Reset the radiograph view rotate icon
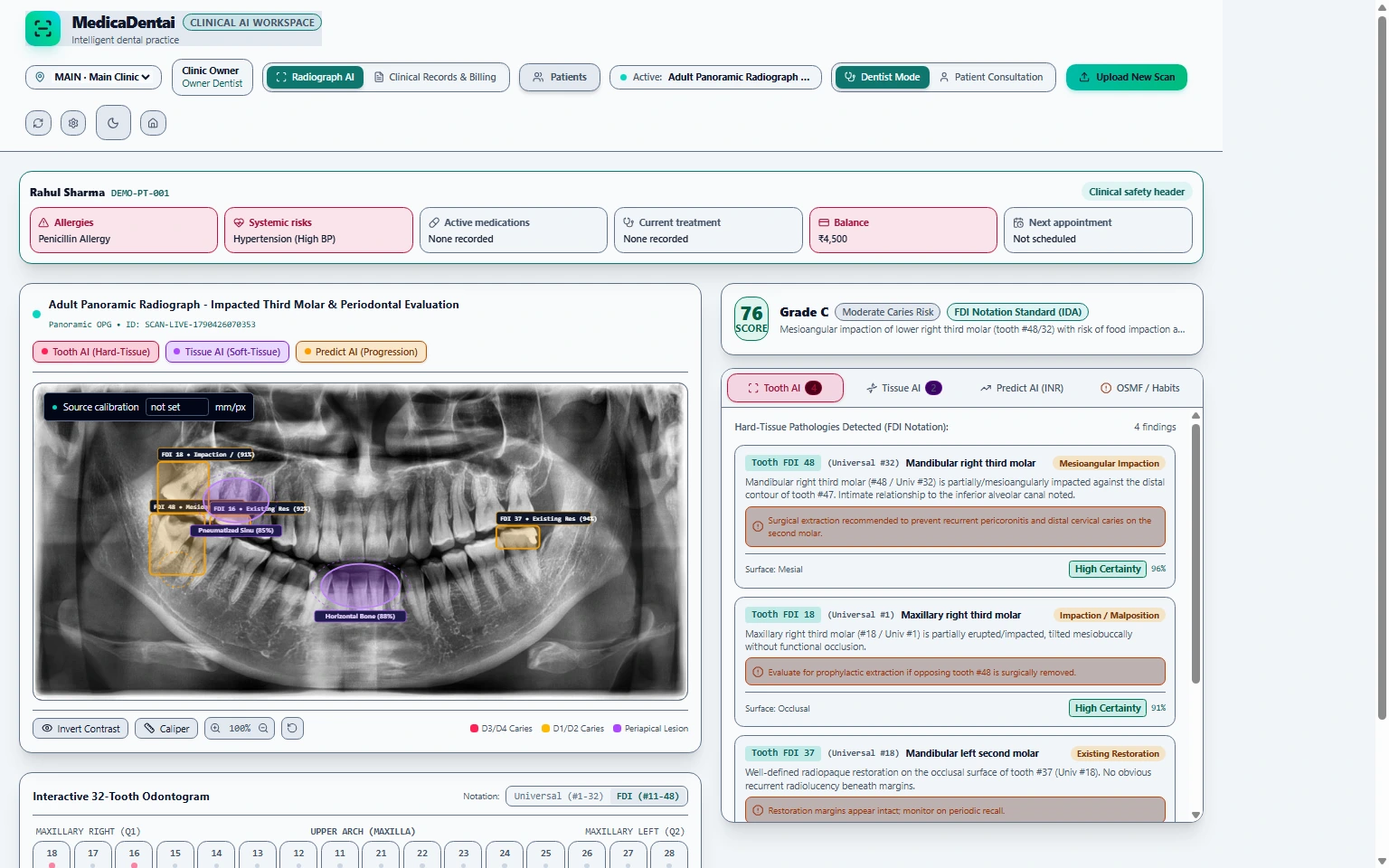This screenshot has height=868, width=1389. tap(292, 728)
